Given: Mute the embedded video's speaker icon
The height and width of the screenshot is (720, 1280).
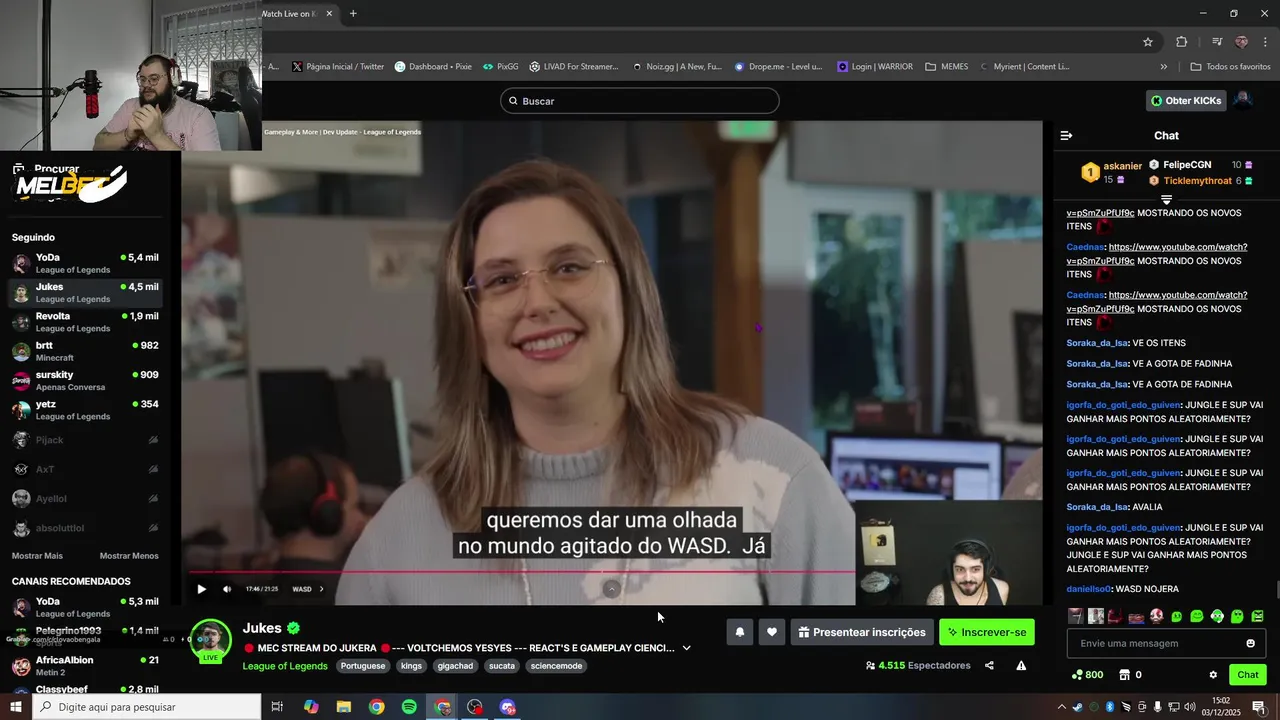Looking at the screenshot, I should point(227,589).
